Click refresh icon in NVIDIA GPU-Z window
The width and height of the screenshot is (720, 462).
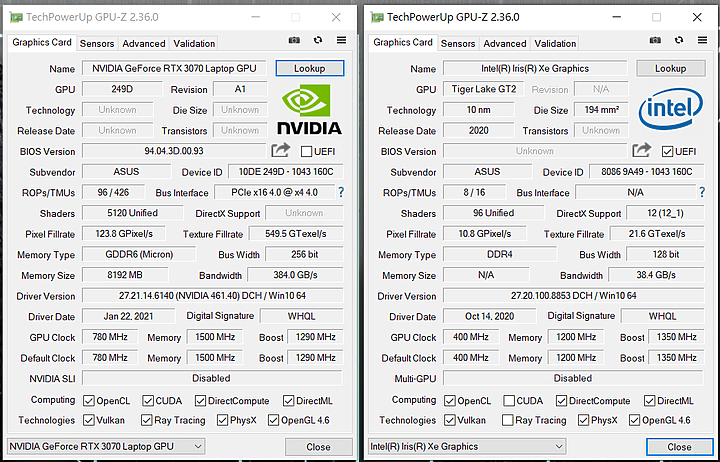click(x=318, y=40)
